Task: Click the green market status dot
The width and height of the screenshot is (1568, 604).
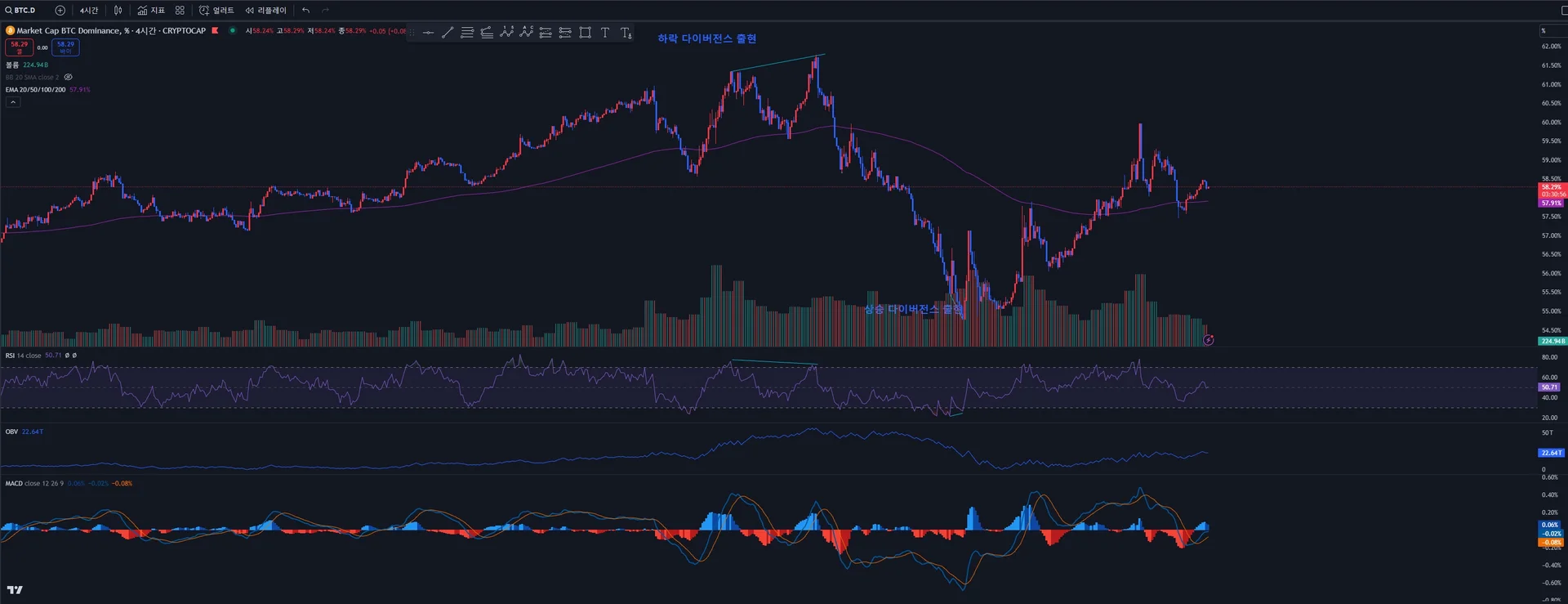Action: pos(233,30)
